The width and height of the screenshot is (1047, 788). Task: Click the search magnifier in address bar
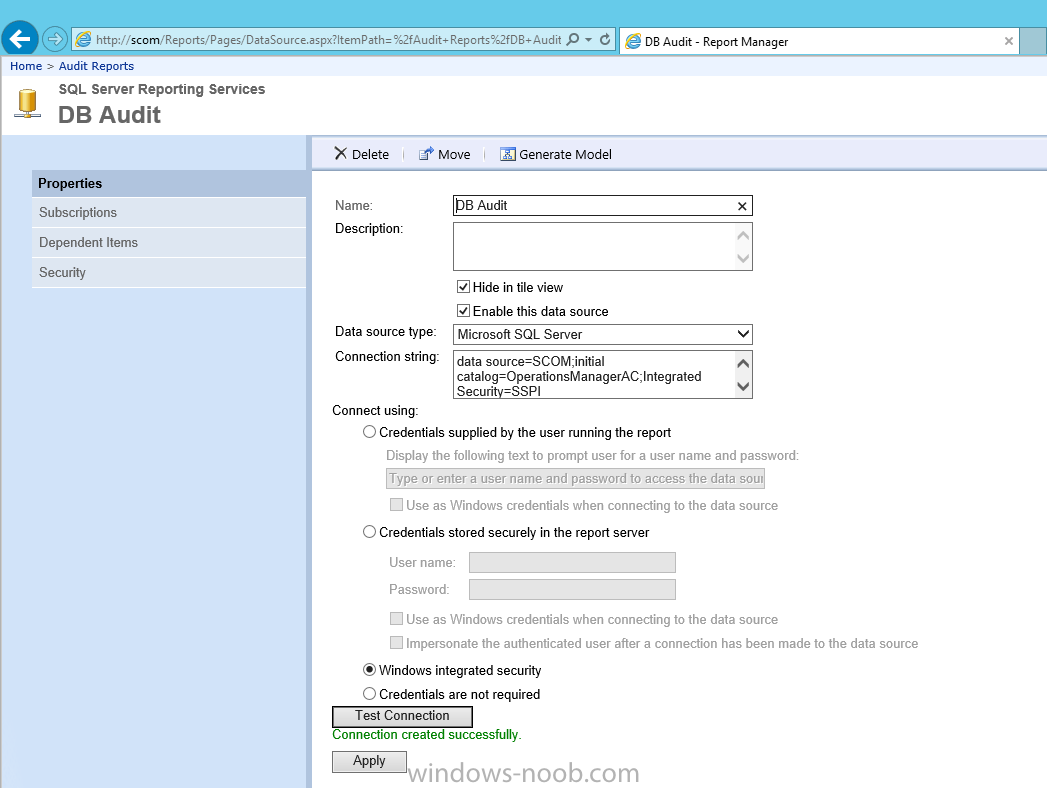coord(572,40)
